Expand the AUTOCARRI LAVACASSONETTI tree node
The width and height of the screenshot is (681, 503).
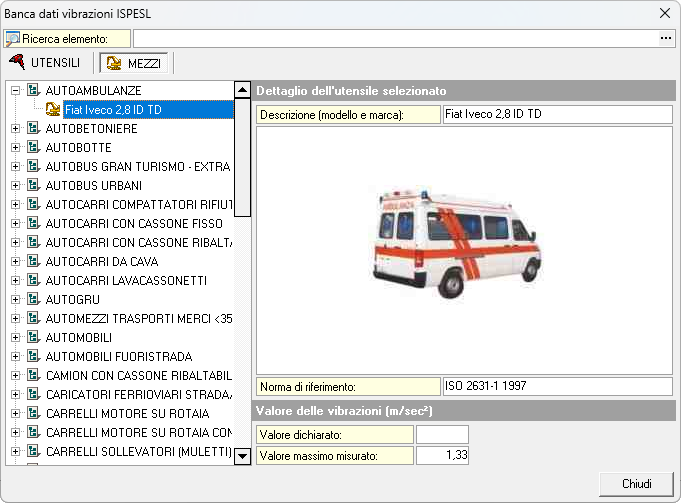(x=15, y=280)
